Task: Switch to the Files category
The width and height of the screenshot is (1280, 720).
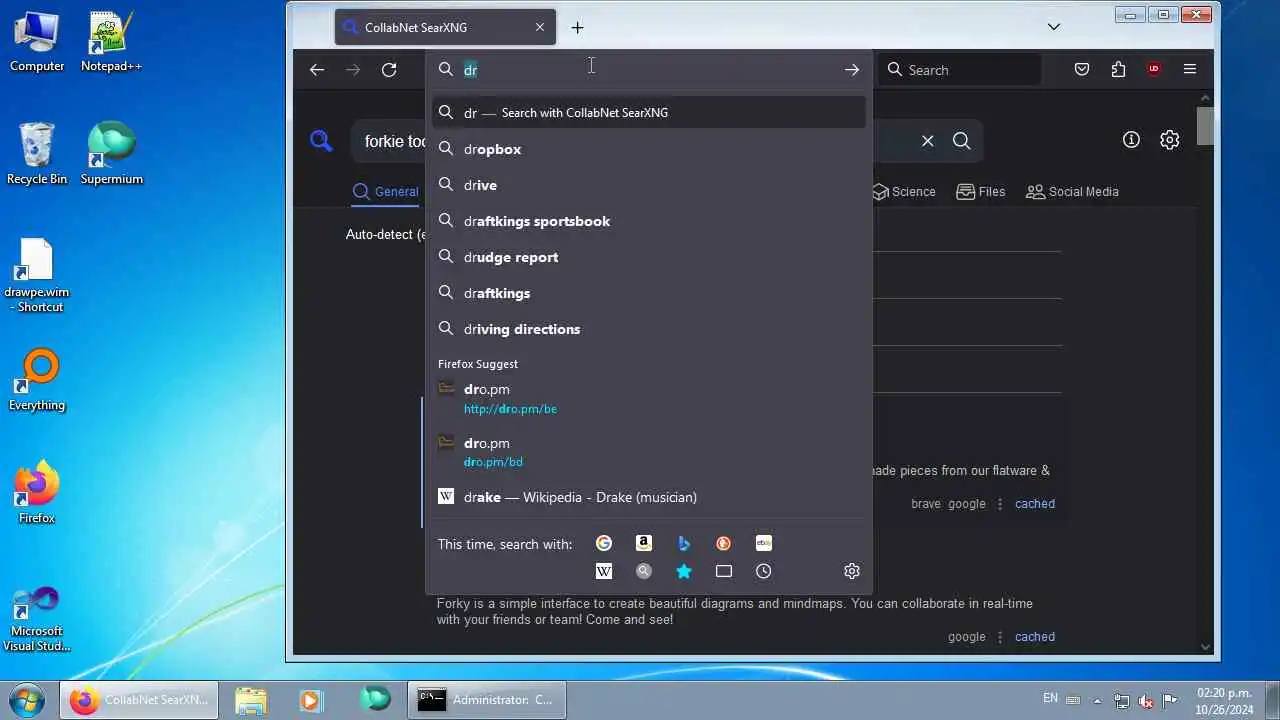Action: pyautogui.click(x=981, y=192)
